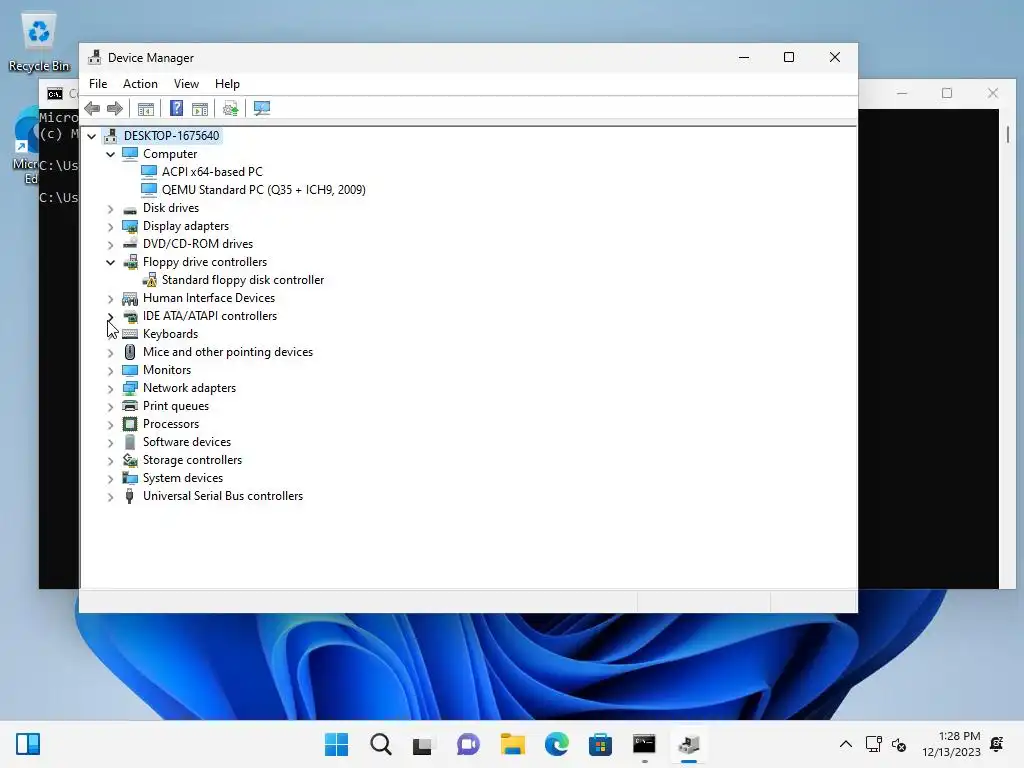The image size is (1024, 768).
Task: Switch to Command Prompt via taskbar icon
Action: pyautogui.click(x=645, y=744)
